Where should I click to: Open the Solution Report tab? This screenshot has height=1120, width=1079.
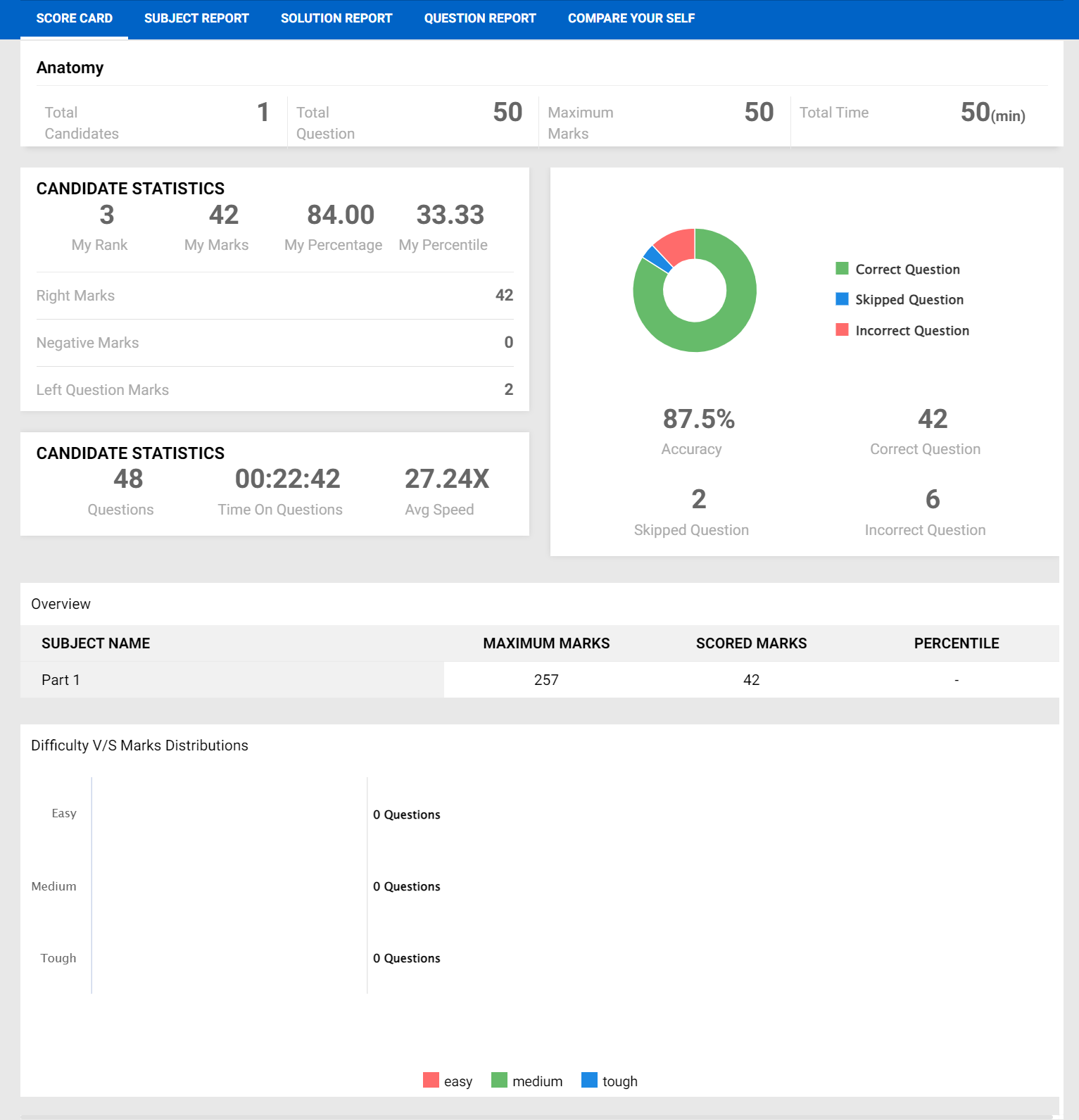pyautogui.click(x=336, y=18)
